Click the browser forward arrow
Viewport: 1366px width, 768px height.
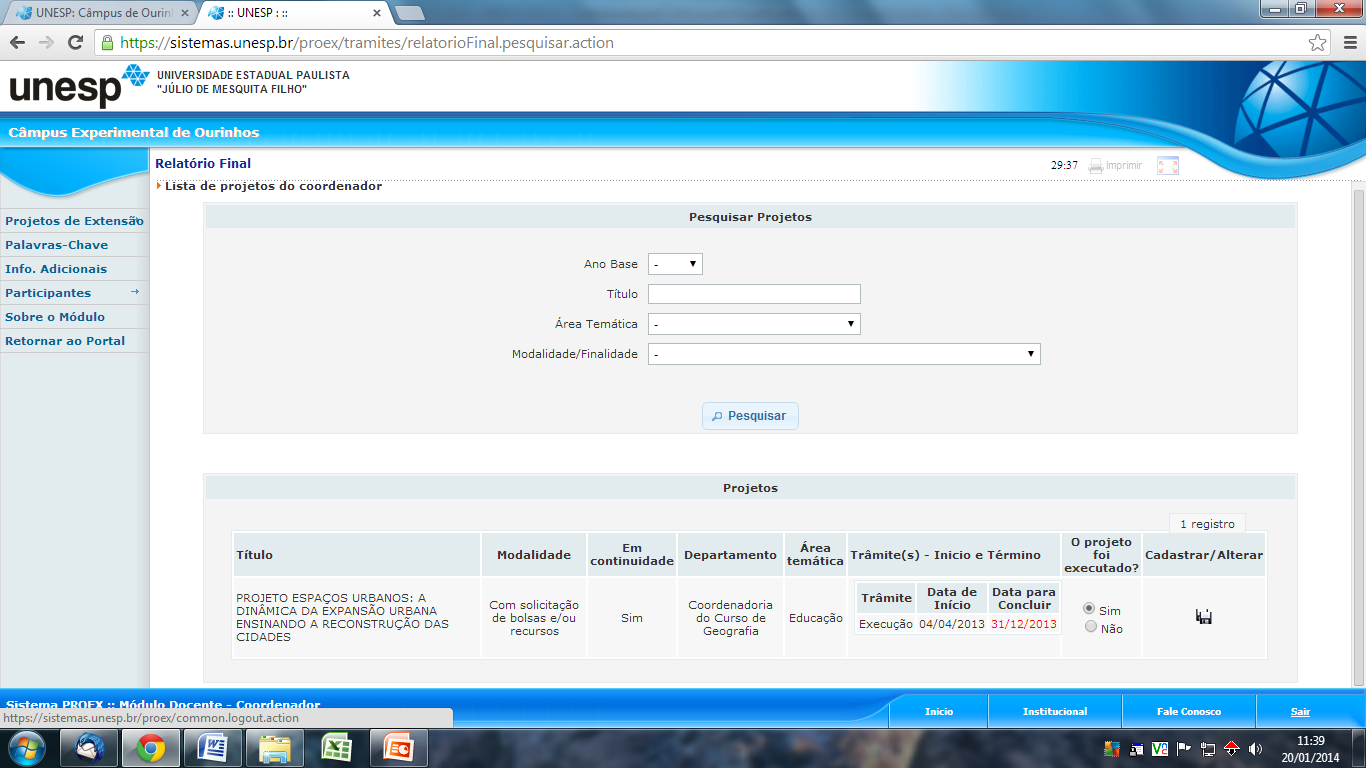[46, 43]
